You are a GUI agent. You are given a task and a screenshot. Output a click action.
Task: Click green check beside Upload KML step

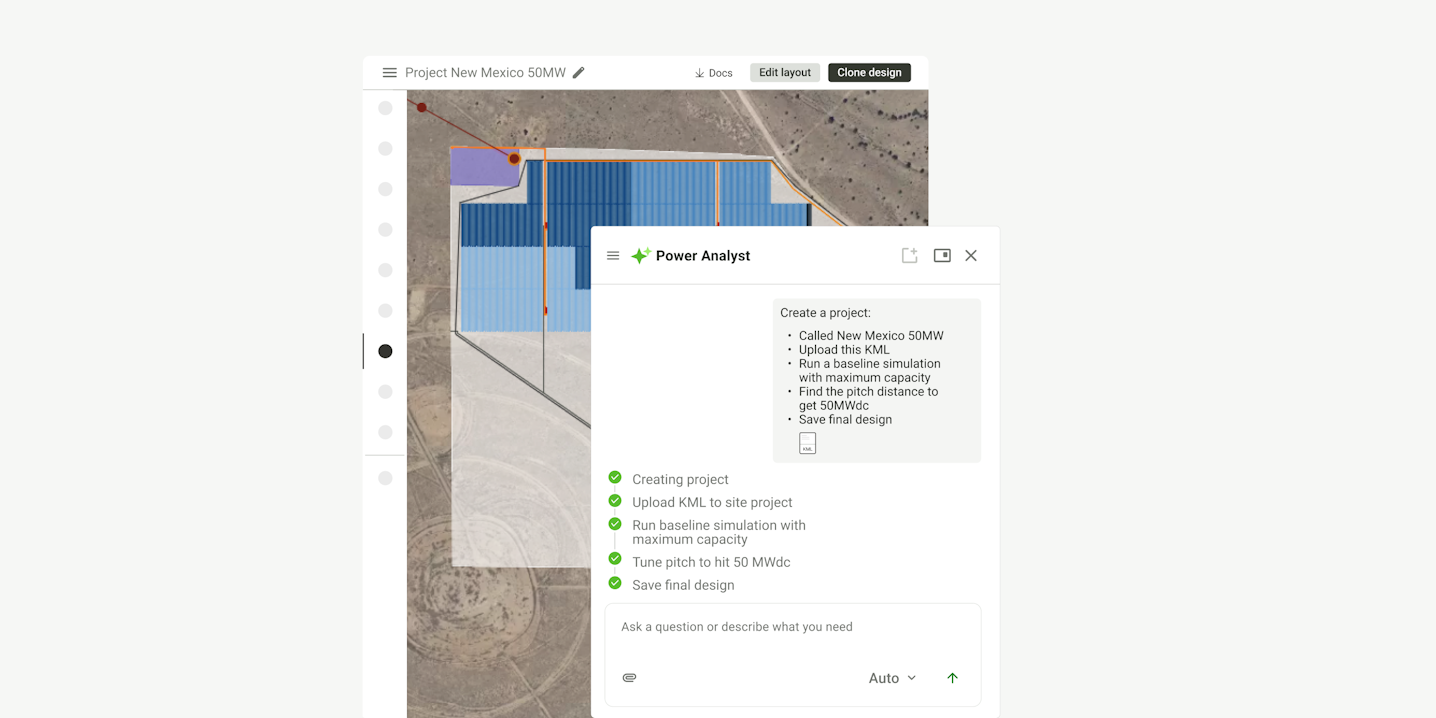(x=615, y=501)
